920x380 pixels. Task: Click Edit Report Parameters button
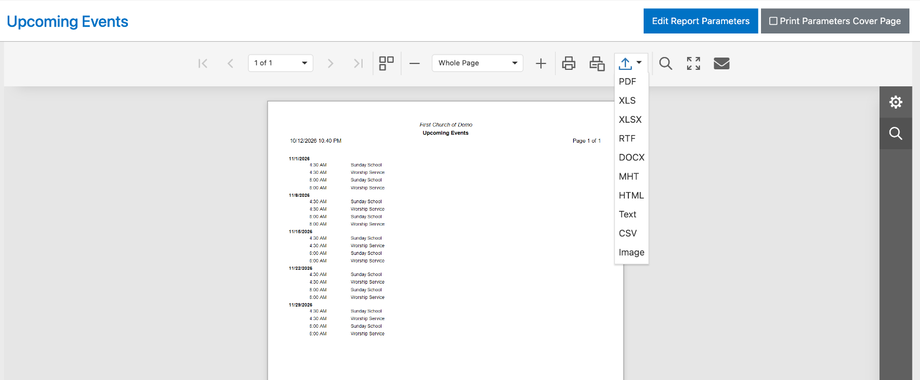701,21
